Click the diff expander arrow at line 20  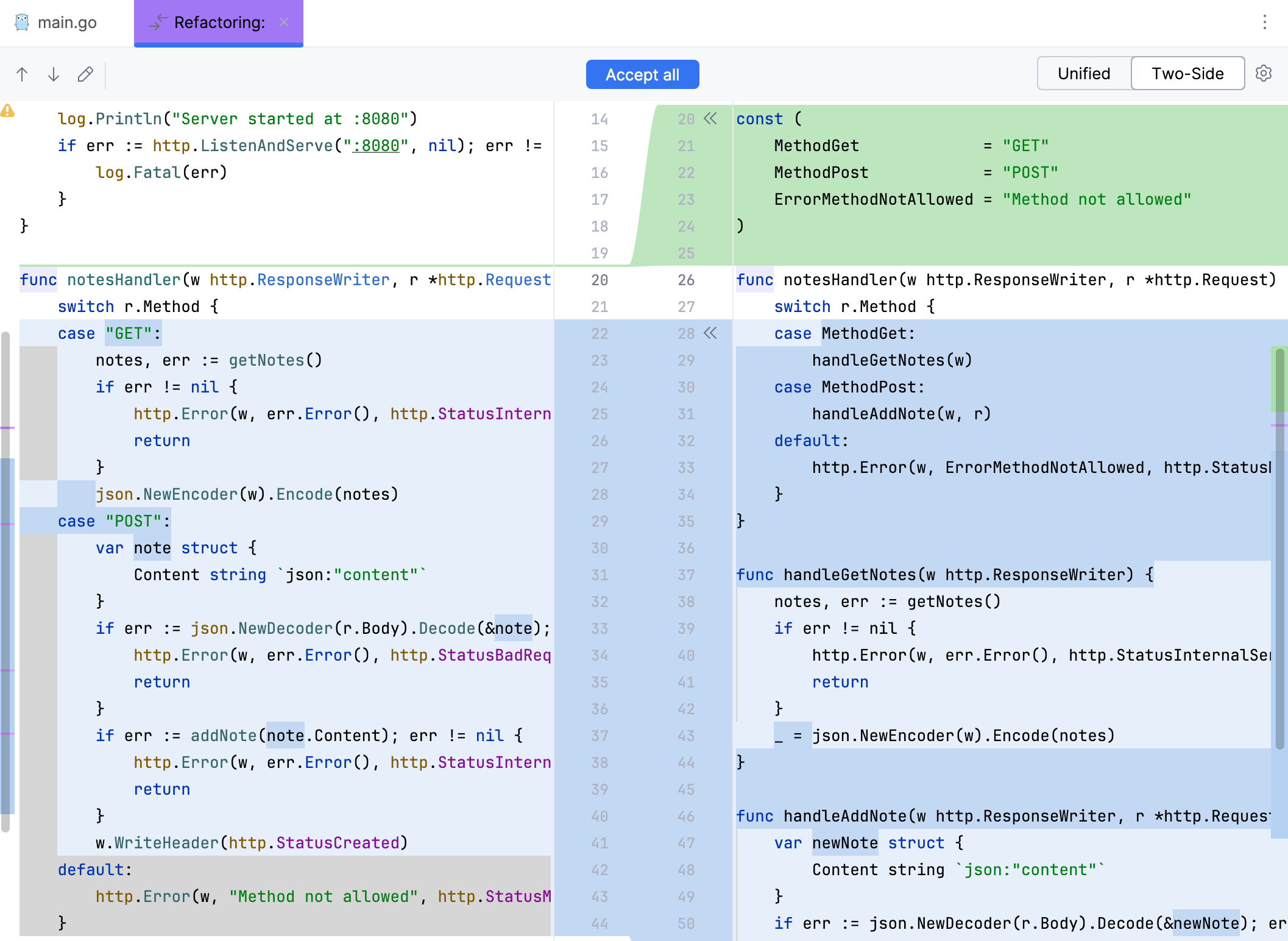710,119
